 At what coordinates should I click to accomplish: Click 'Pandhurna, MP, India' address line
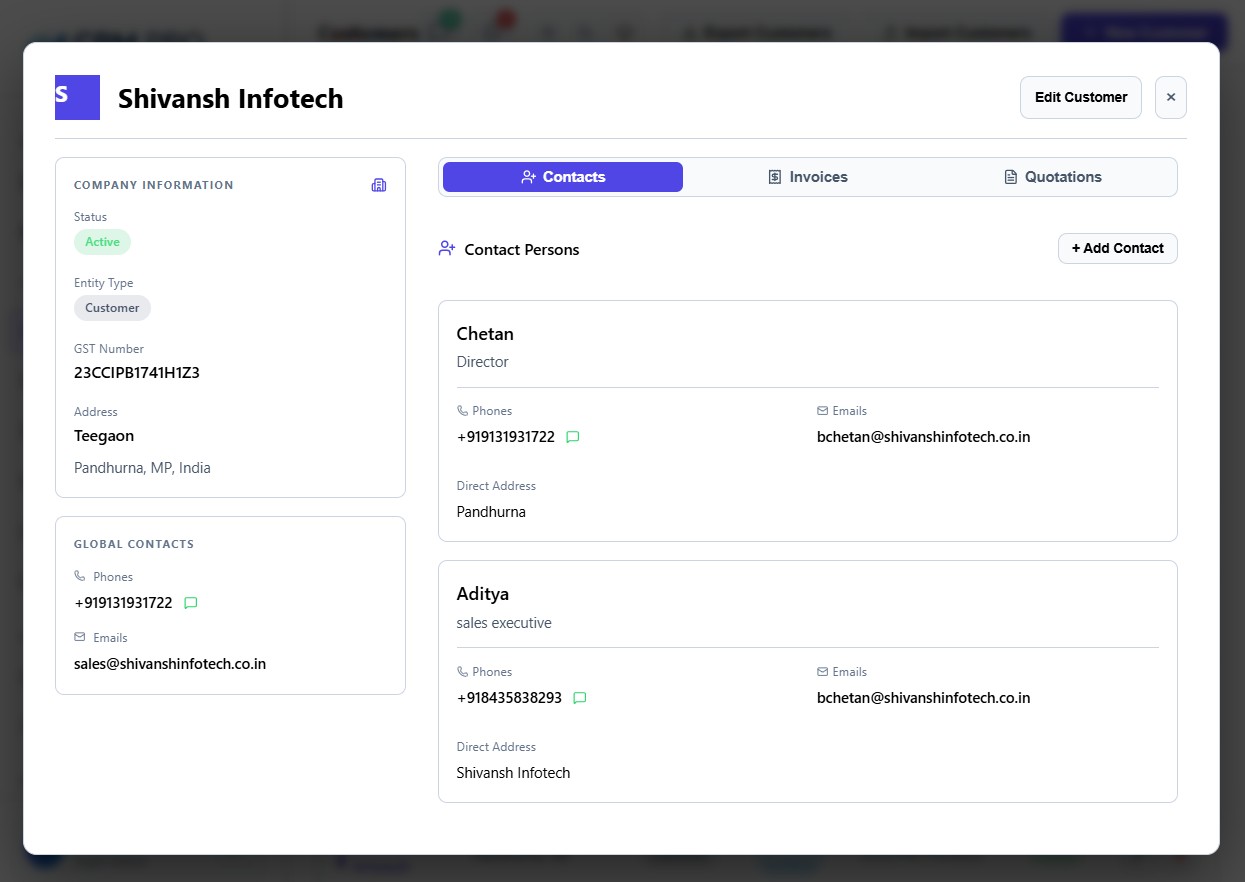coord(142,468)
